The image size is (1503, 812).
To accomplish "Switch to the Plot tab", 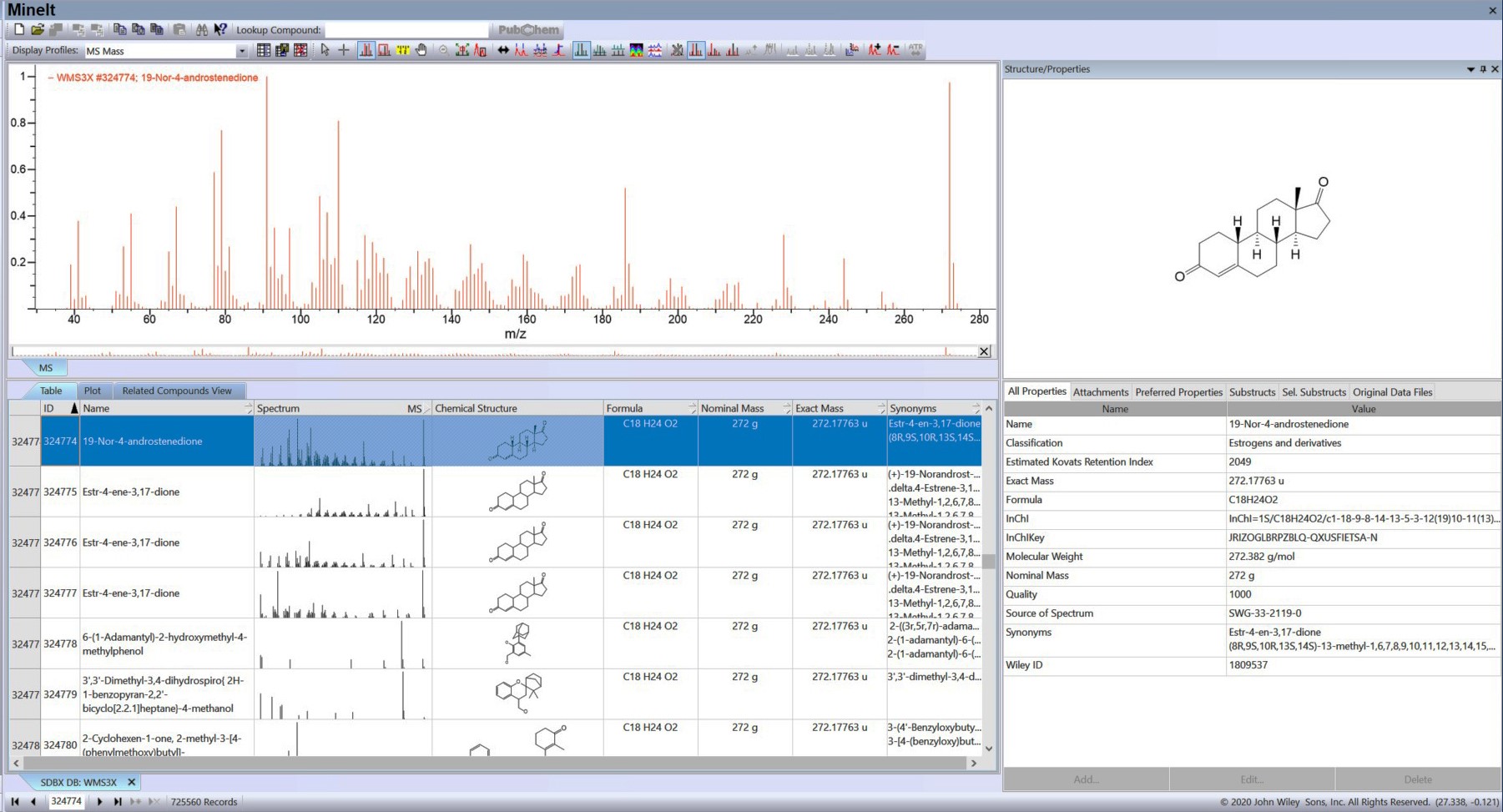I will pyautogui.click(x=93, y=391).
